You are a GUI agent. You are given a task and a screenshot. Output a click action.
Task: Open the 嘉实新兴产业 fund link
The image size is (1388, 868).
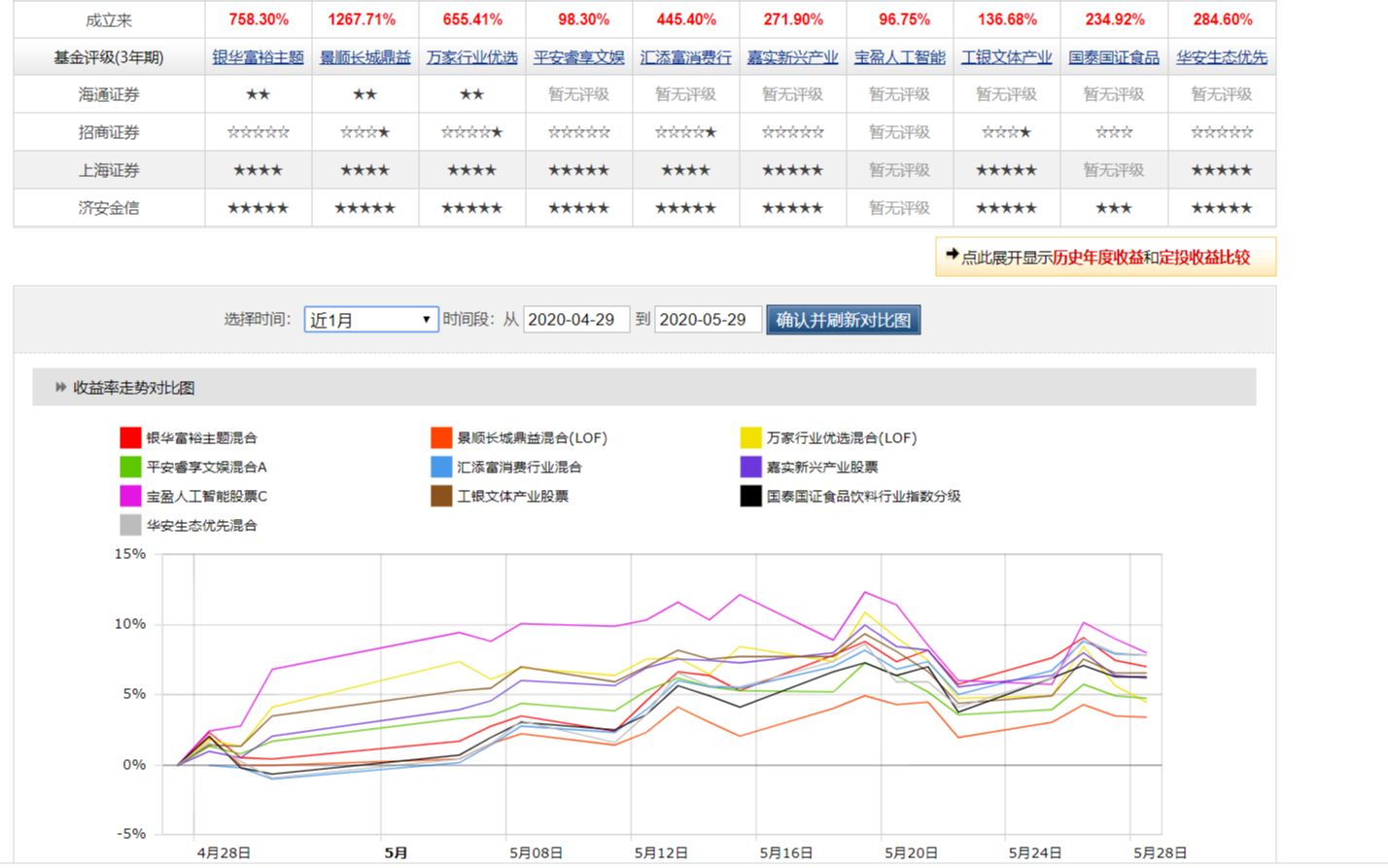point(792,57)
